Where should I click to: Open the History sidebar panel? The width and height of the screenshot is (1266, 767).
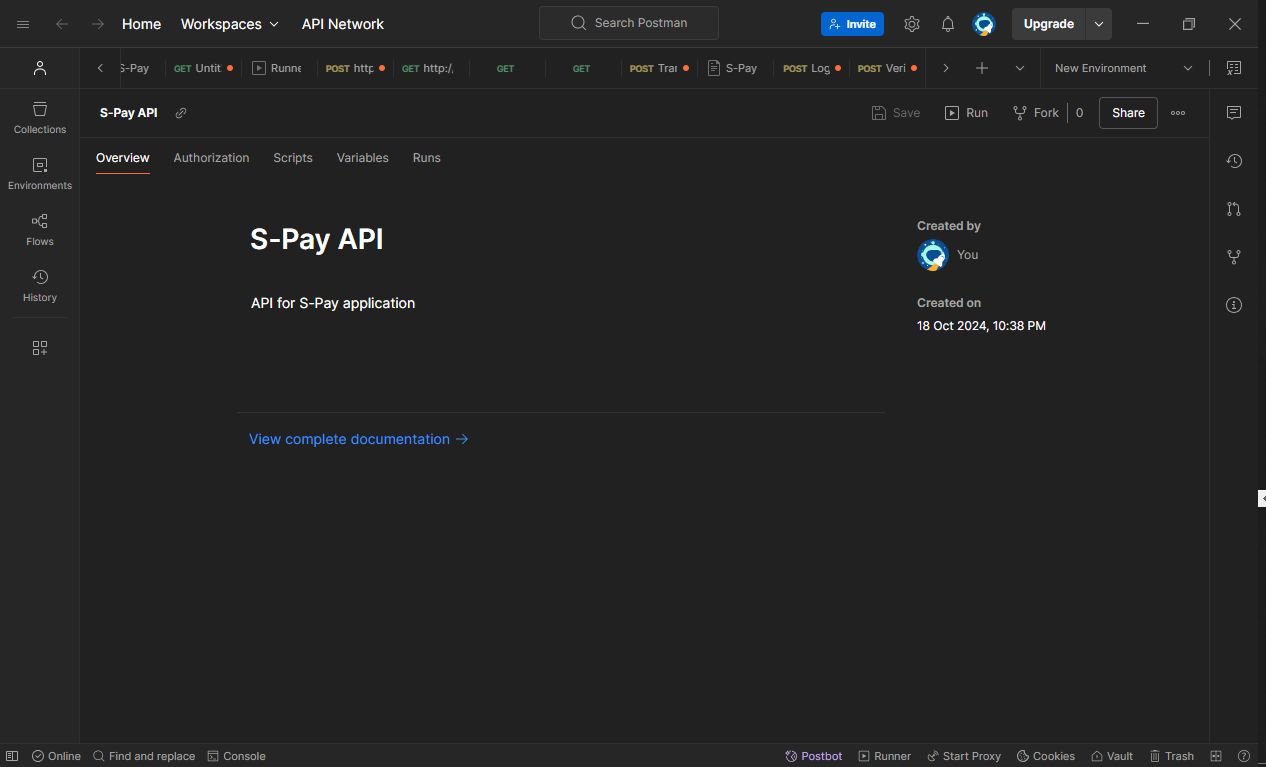pos(40,285)
